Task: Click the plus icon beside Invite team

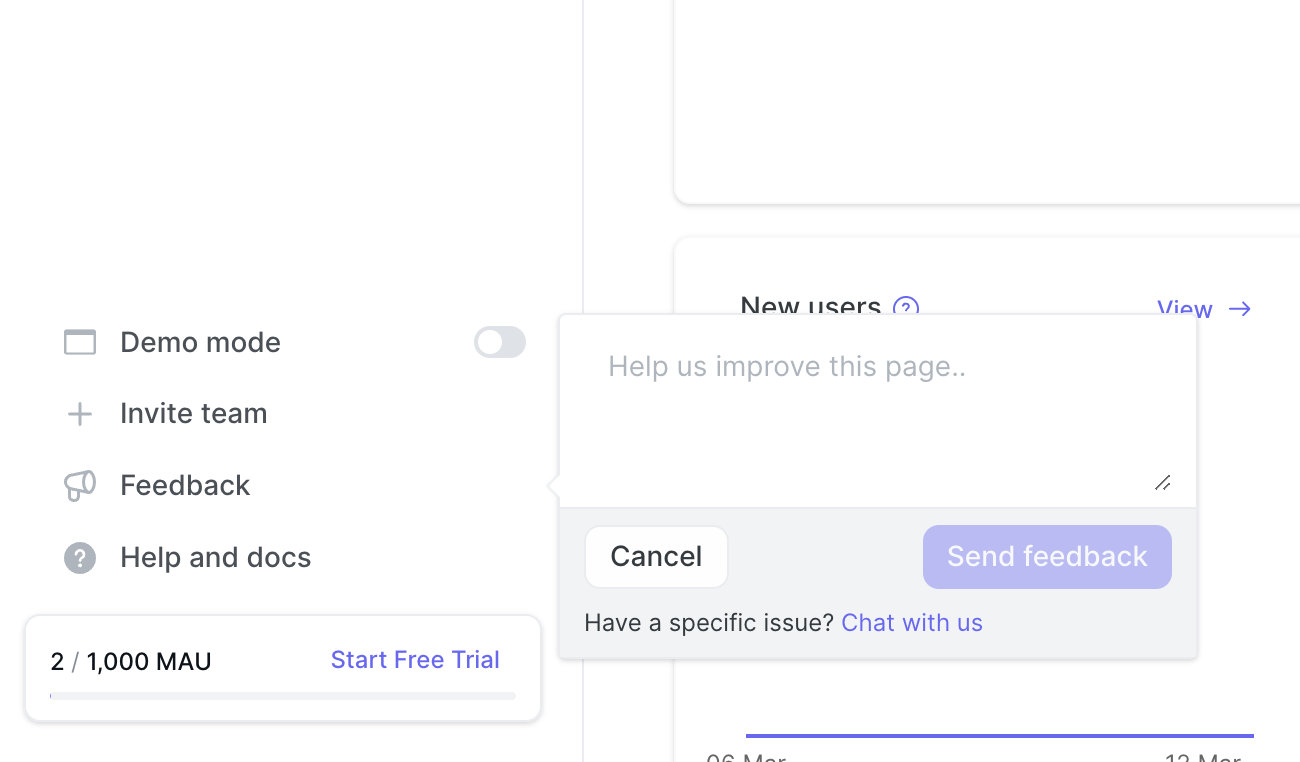Action: (x=80, y=414)
